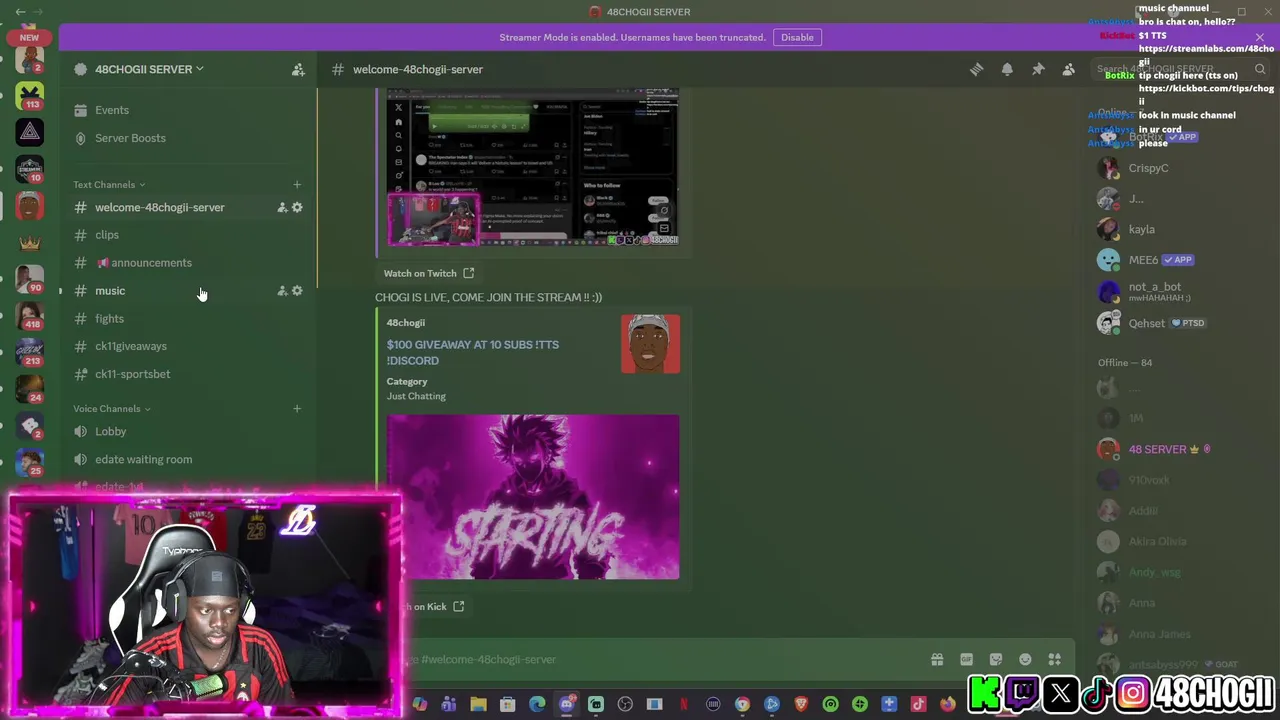
Task: Switch to announcements channel
Action: click(188, 263)
